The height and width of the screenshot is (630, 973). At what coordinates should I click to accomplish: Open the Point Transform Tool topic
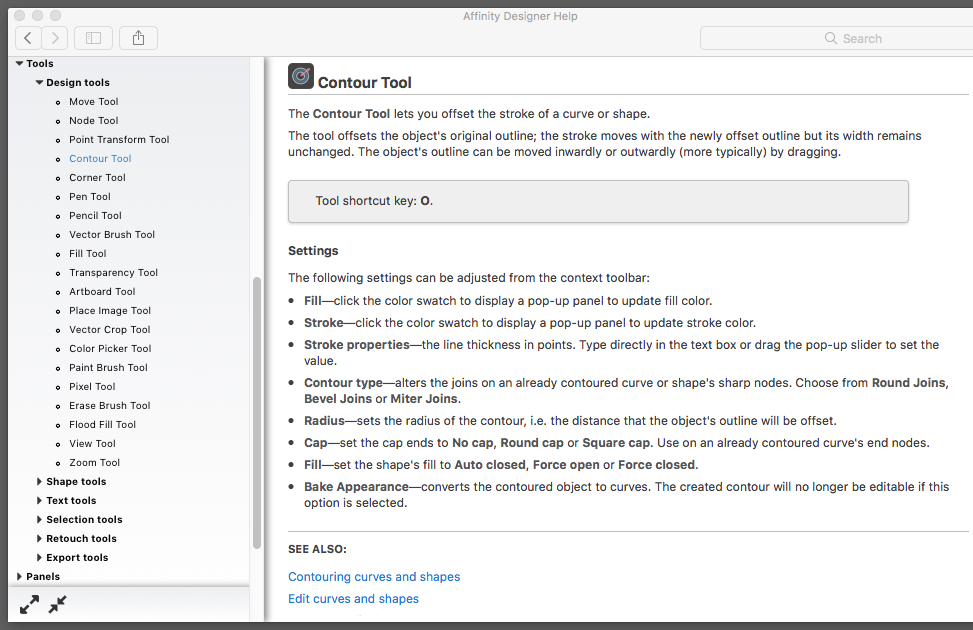[119, 140]
